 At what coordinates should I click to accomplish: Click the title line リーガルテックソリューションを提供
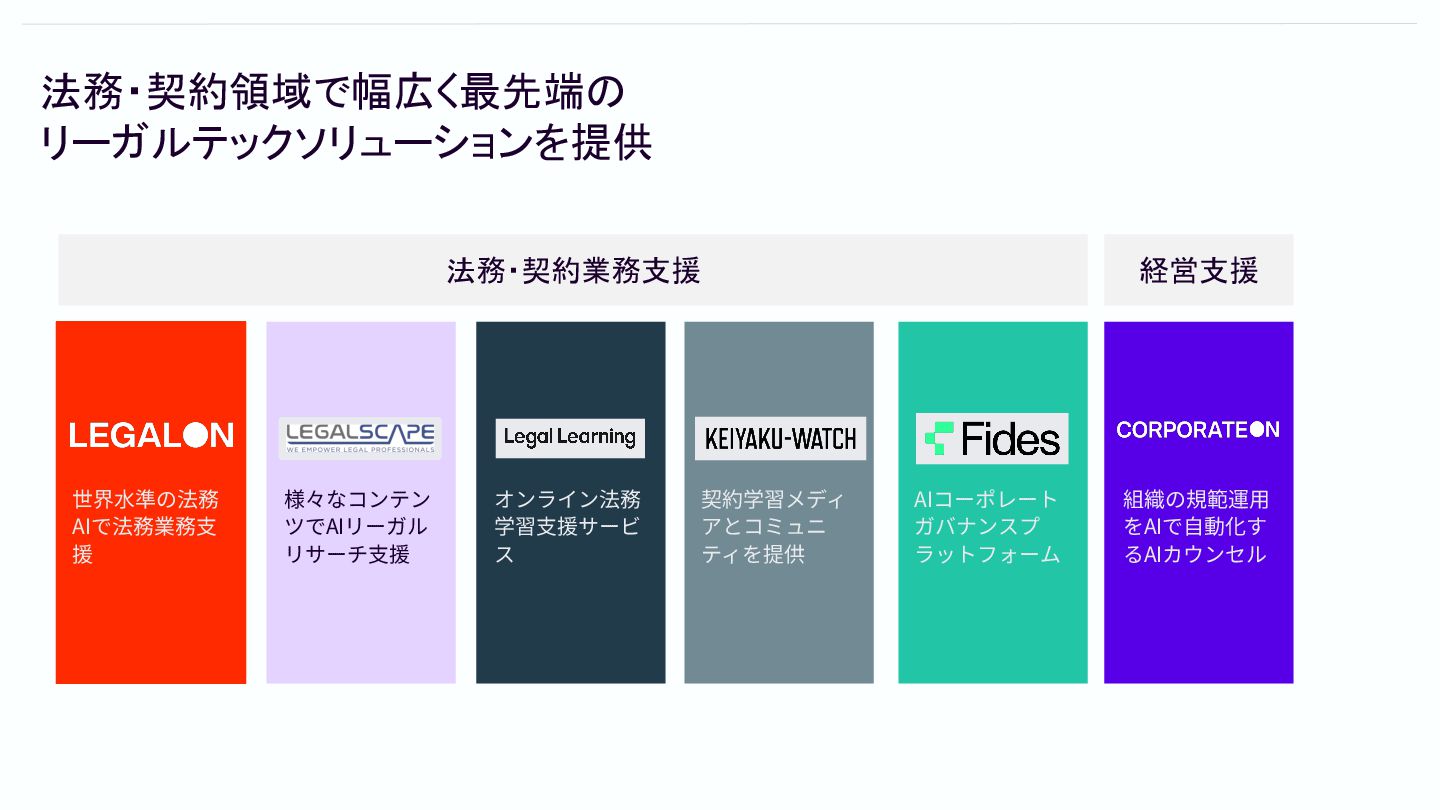pos(346,142)
